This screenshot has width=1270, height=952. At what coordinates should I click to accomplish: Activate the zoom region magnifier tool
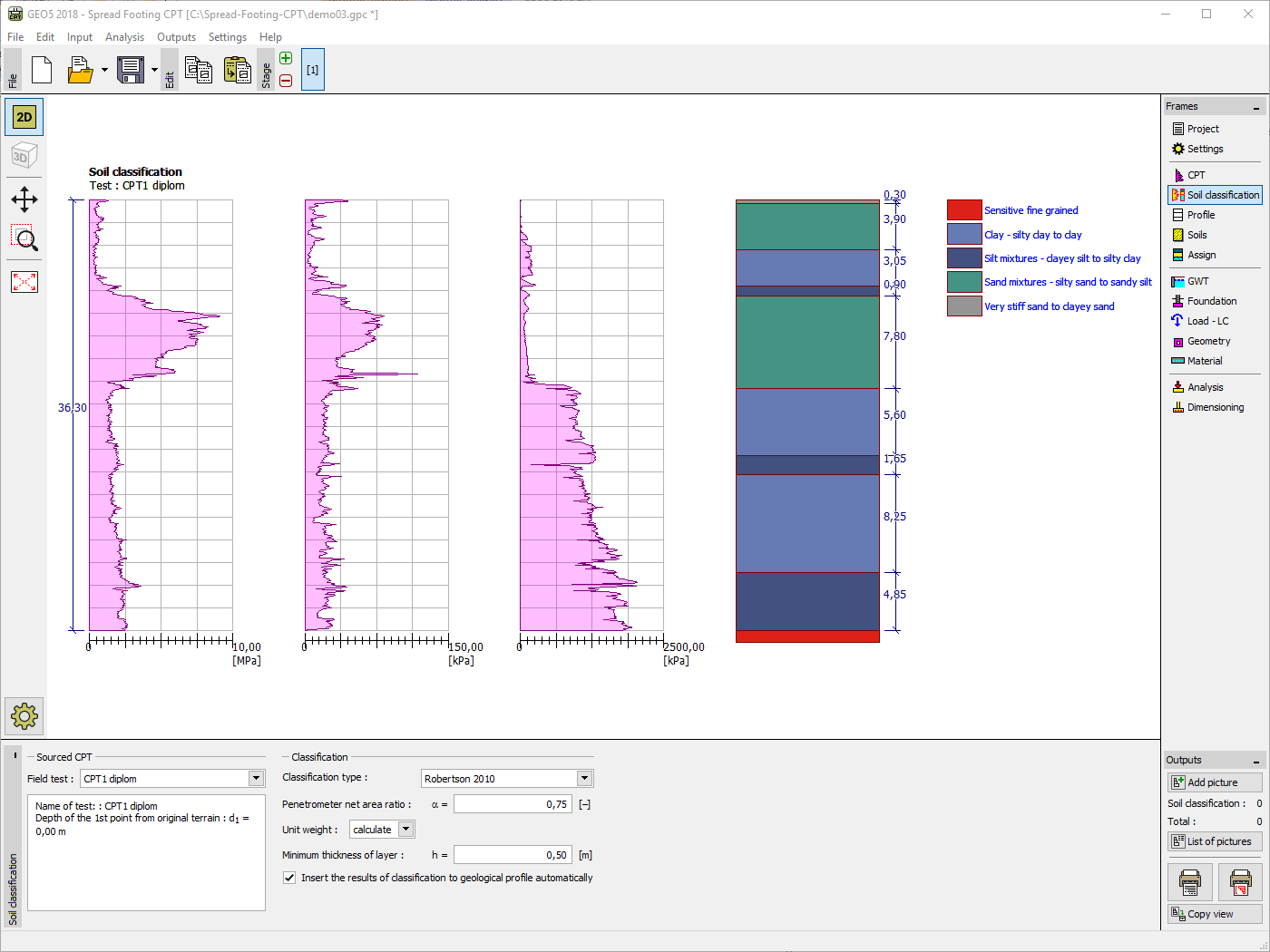pyautogui.click(x=24, y=239)
